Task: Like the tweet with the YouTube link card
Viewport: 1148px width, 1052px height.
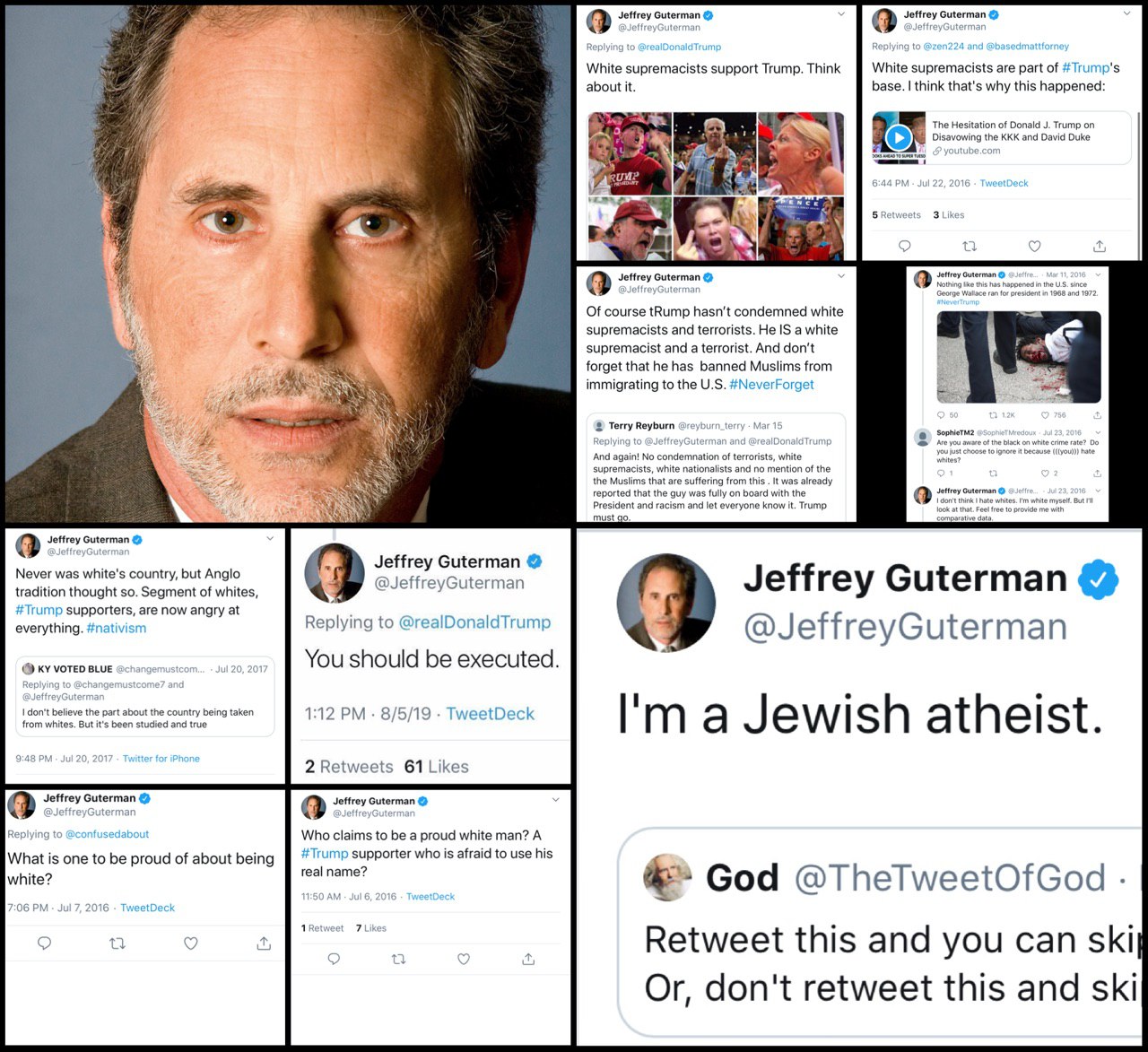Action: click(1034, 246)
